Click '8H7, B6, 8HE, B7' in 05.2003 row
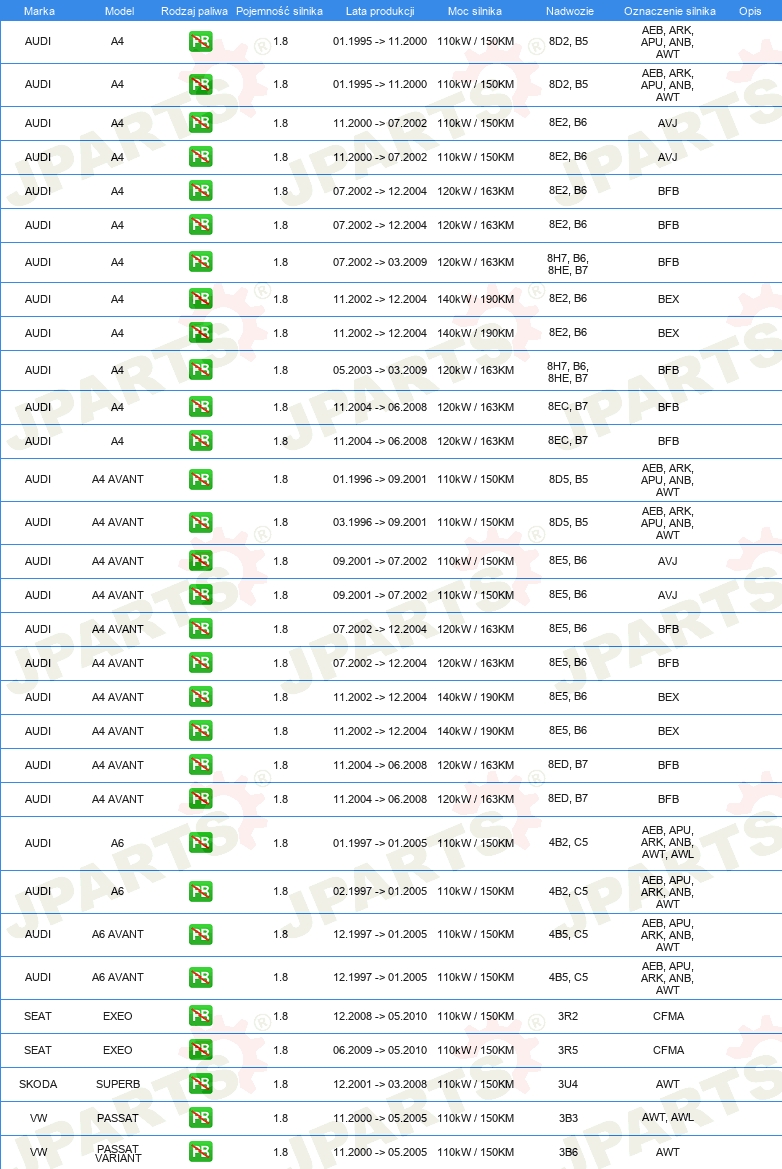This screenshot has height=1169, width=782. (568, 372)
